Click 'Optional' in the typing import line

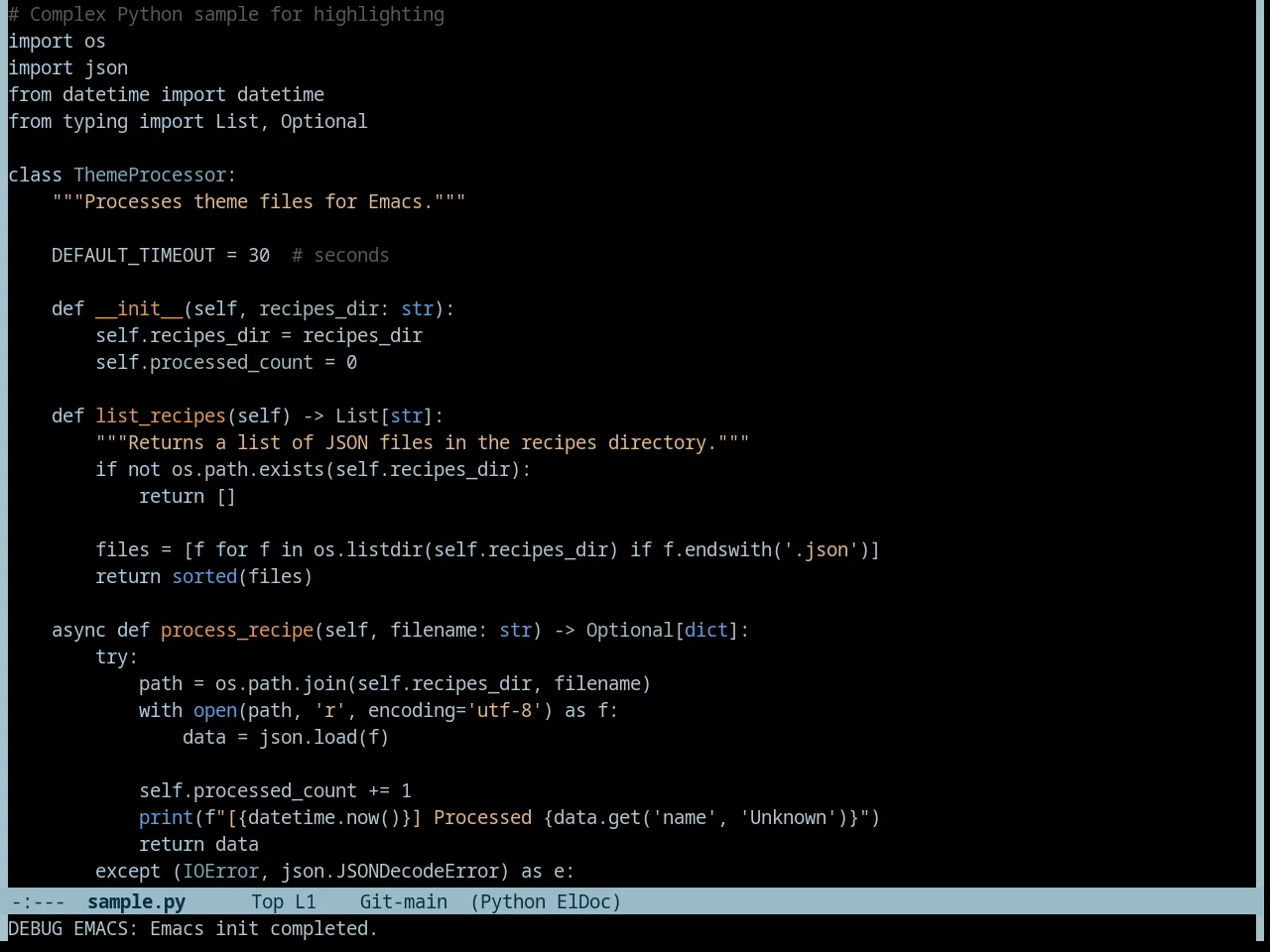click(323, 121)
